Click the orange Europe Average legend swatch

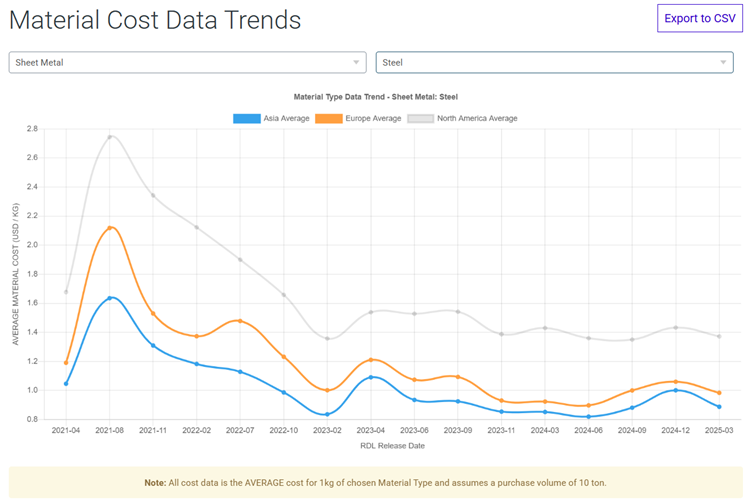click(329, 118)
